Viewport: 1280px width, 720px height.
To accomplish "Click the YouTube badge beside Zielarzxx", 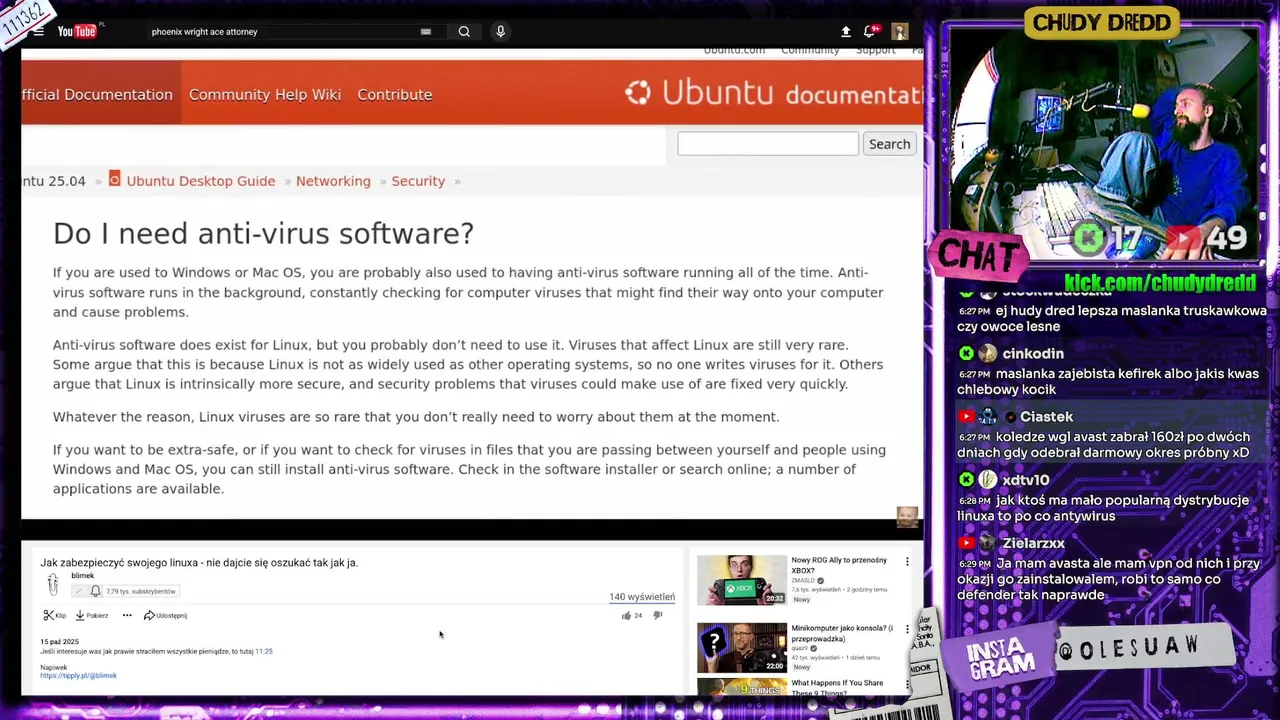I will point(966,543).
